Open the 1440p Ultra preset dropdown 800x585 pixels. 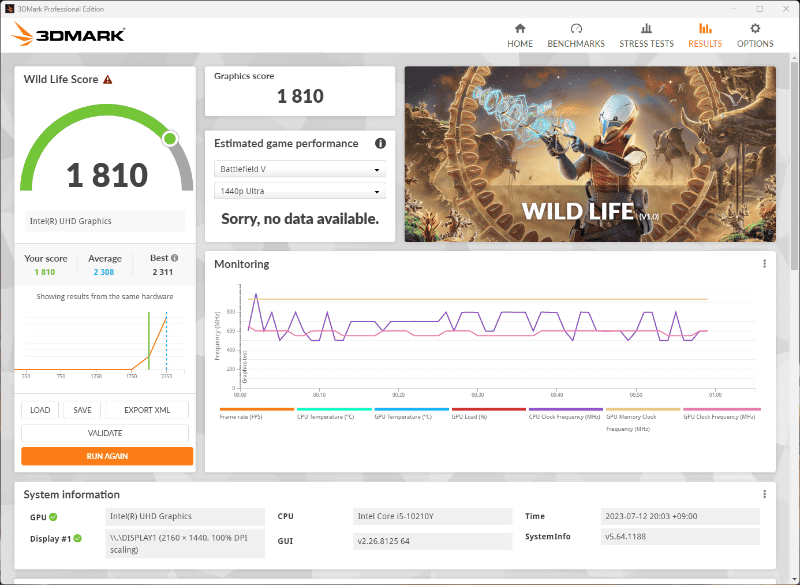pos(299,191)
